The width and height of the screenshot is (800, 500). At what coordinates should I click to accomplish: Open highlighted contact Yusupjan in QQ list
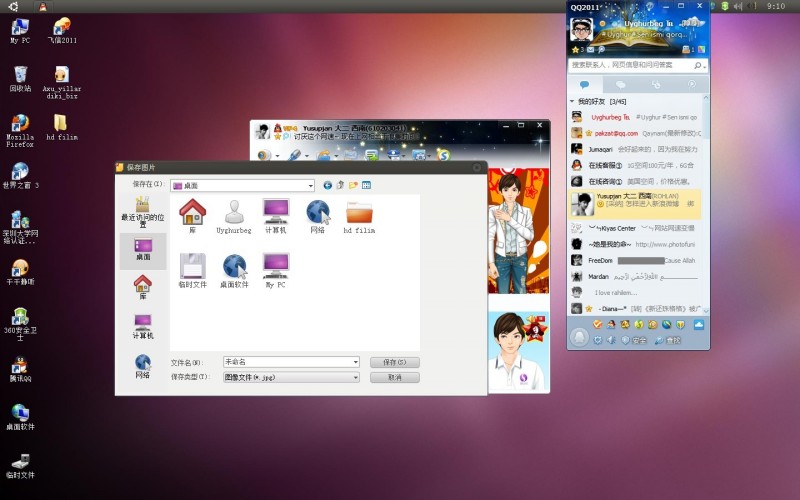(635, 204)
